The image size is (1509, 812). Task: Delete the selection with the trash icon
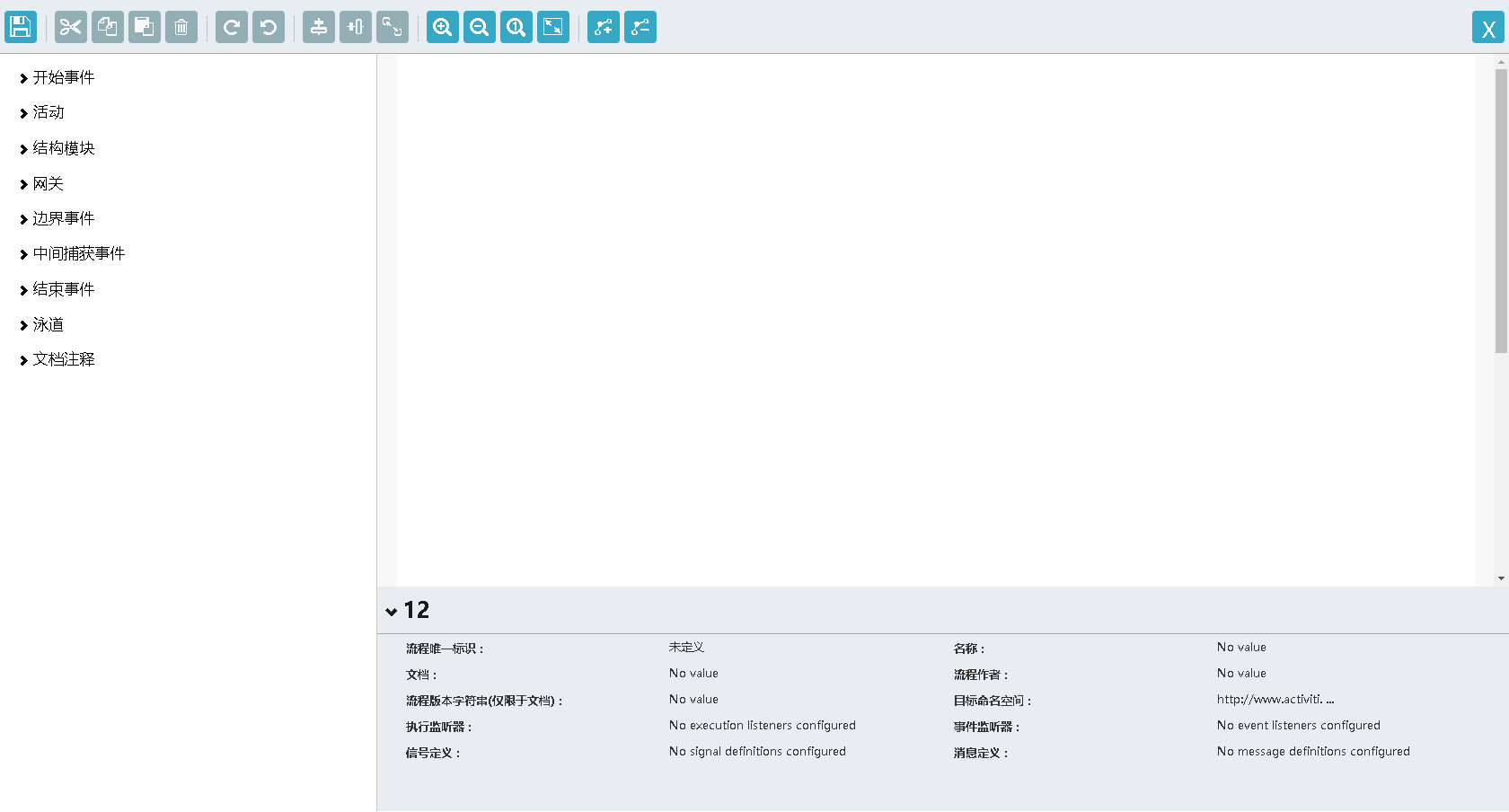click(x=181, y=27)
